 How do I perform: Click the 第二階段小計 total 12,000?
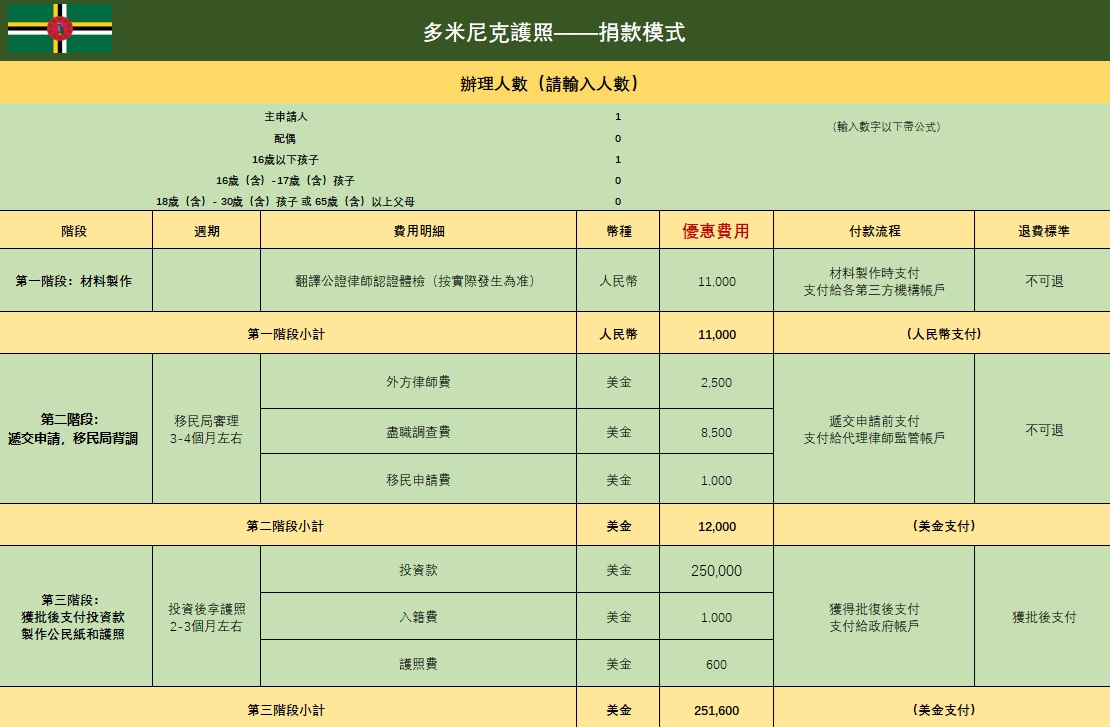[x=716, y=526]
